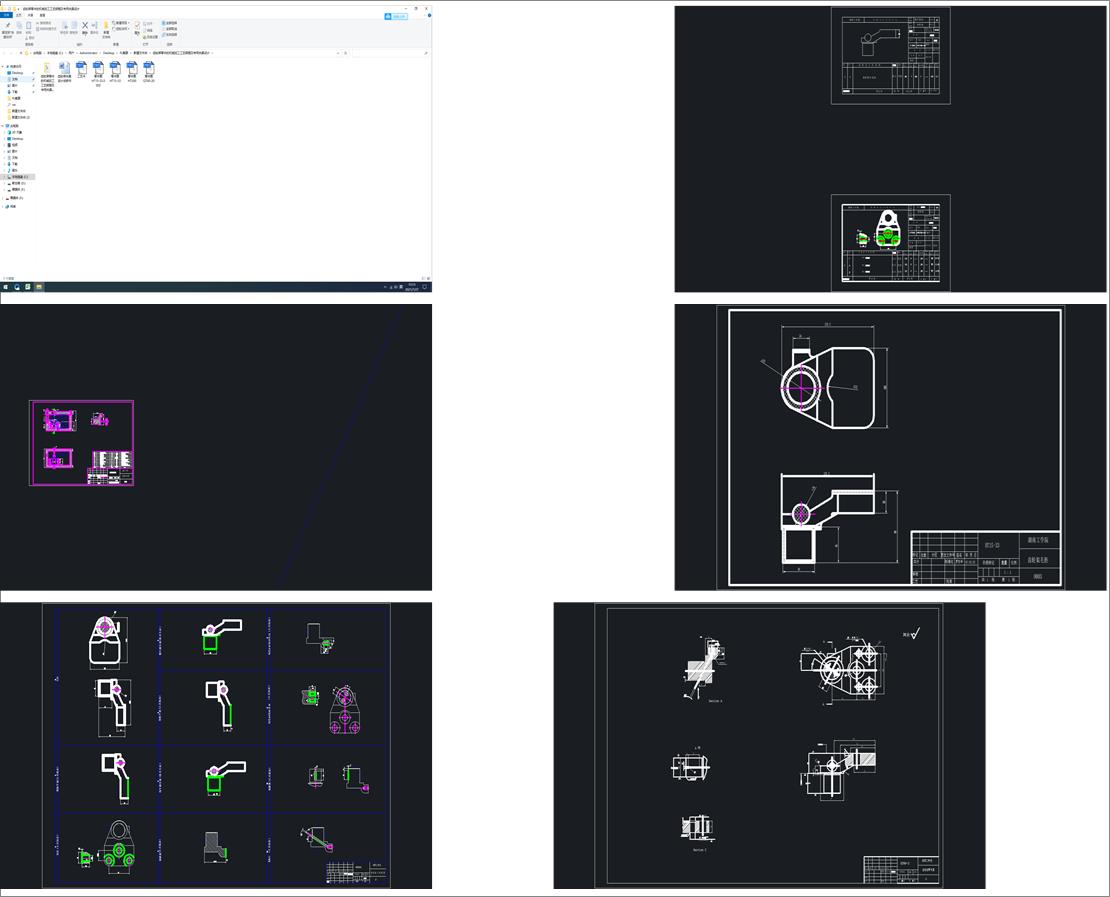Screen dimensions: 1110x897
Task: Click Select none in the ribbon
Action: click(x=169, y=29)
